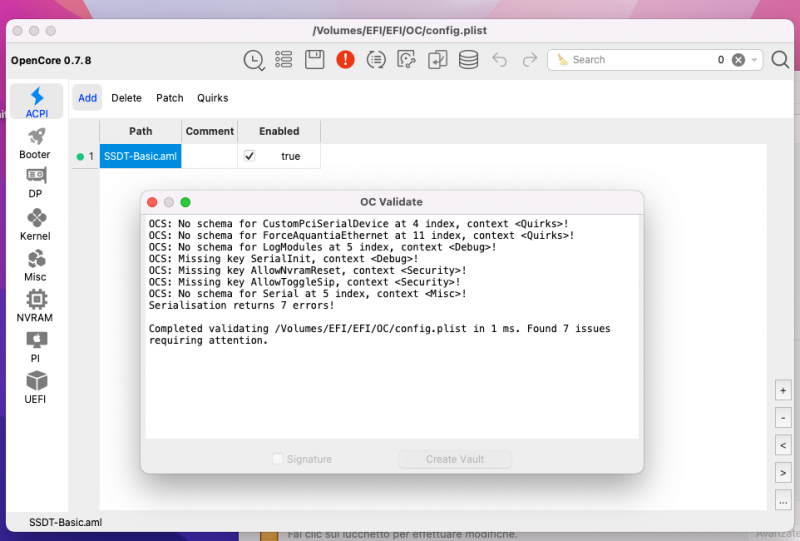Click the 'No schema for ForceAquantiaEthernet' line
This screenshot has height=541, width=800.
point(362,235)
